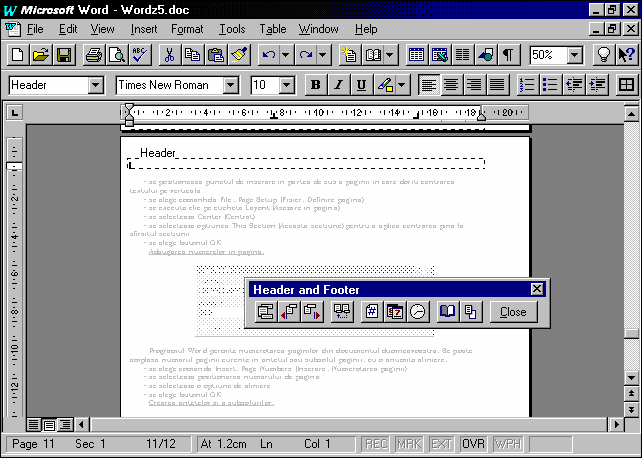Viewport: 642px width, 458px height.
Task: Click the Insert Address book icon
Action: click(x=373, y=55)
